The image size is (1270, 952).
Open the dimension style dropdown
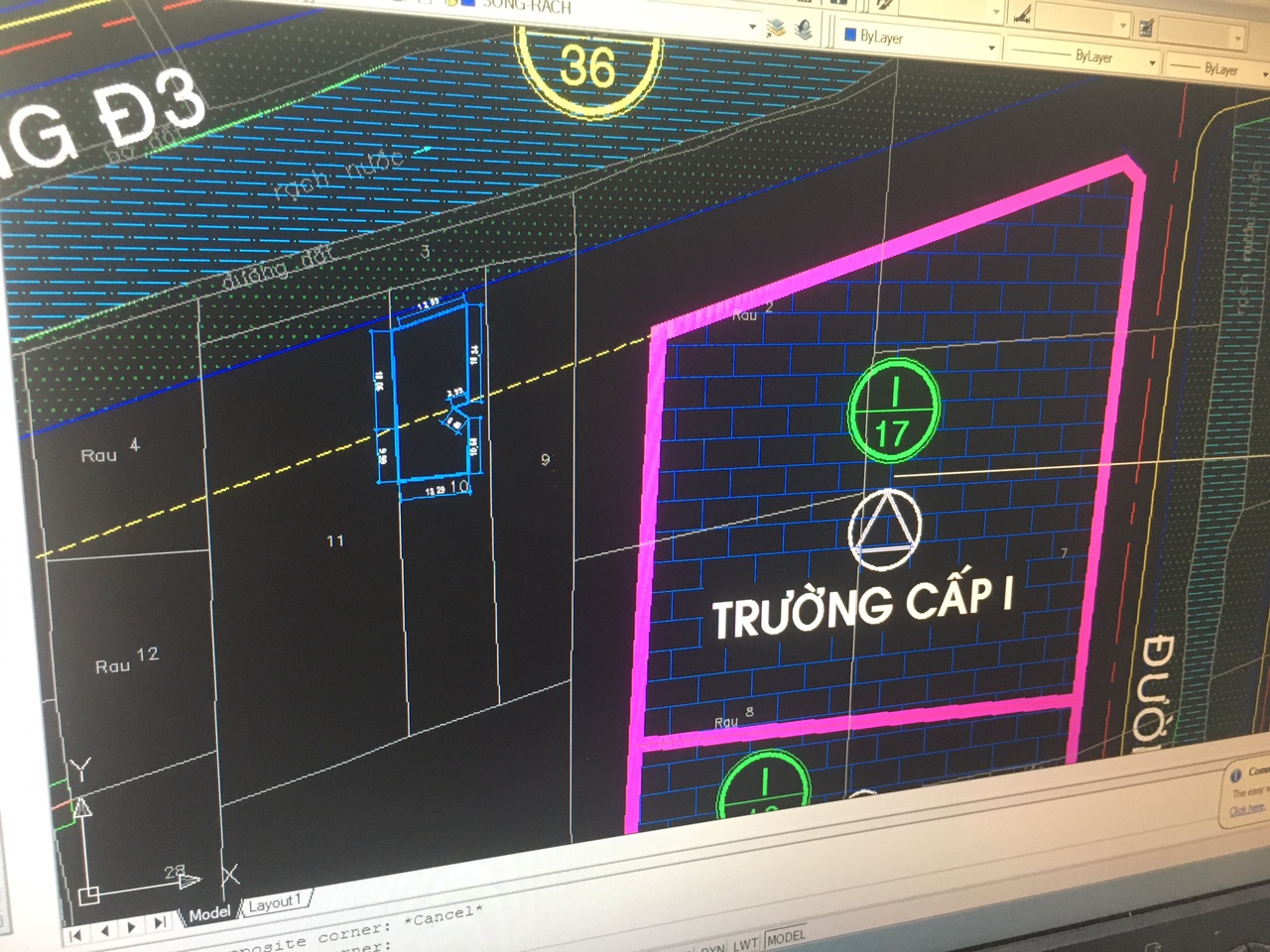[1084, 21]
